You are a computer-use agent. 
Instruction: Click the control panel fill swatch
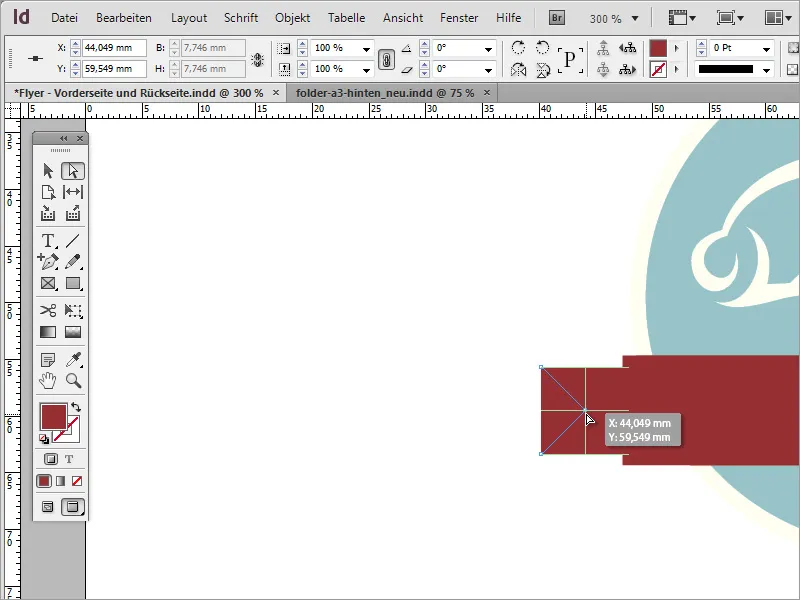coord(658,48)
